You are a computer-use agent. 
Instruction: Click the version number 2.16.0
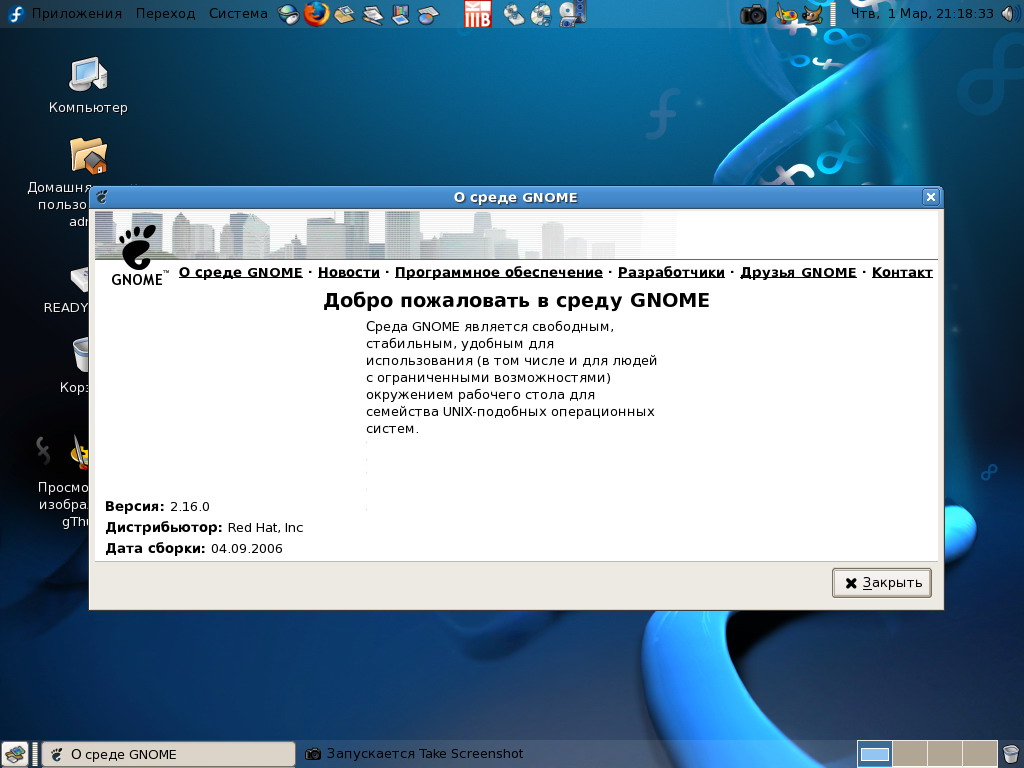click(189, 507)
